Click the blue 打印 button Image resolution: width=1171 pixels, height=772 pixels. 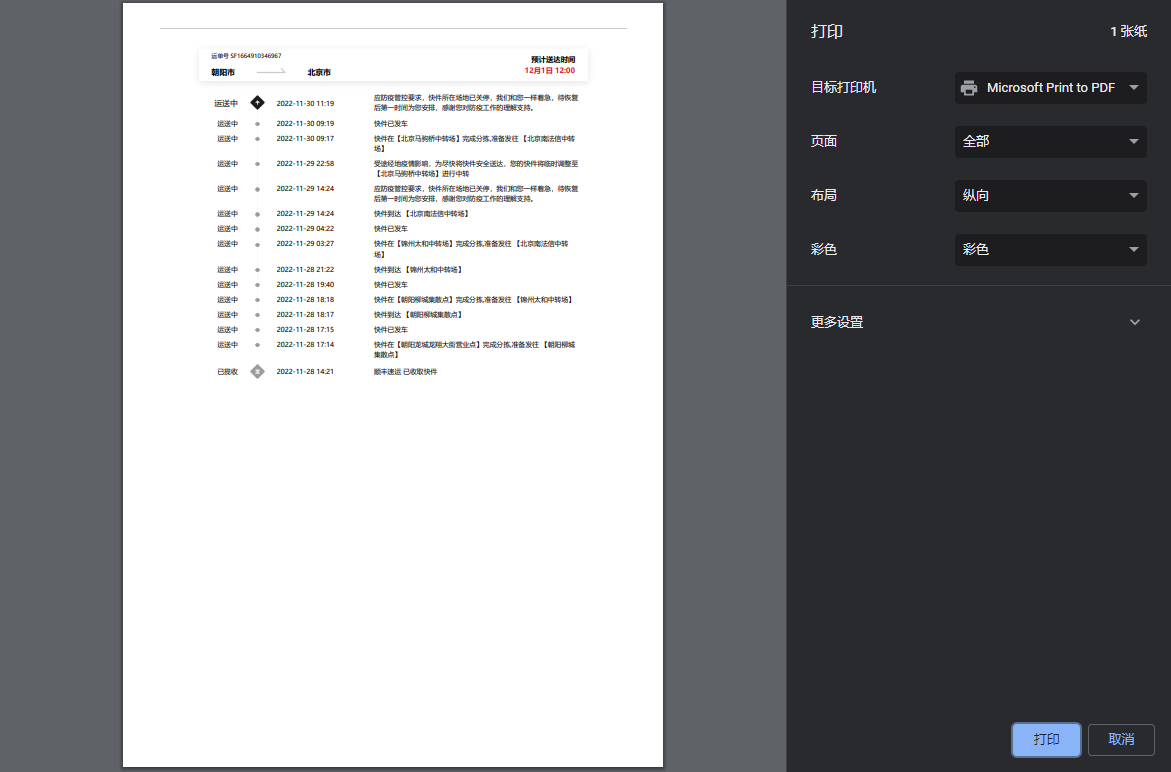coord(1046,740)
